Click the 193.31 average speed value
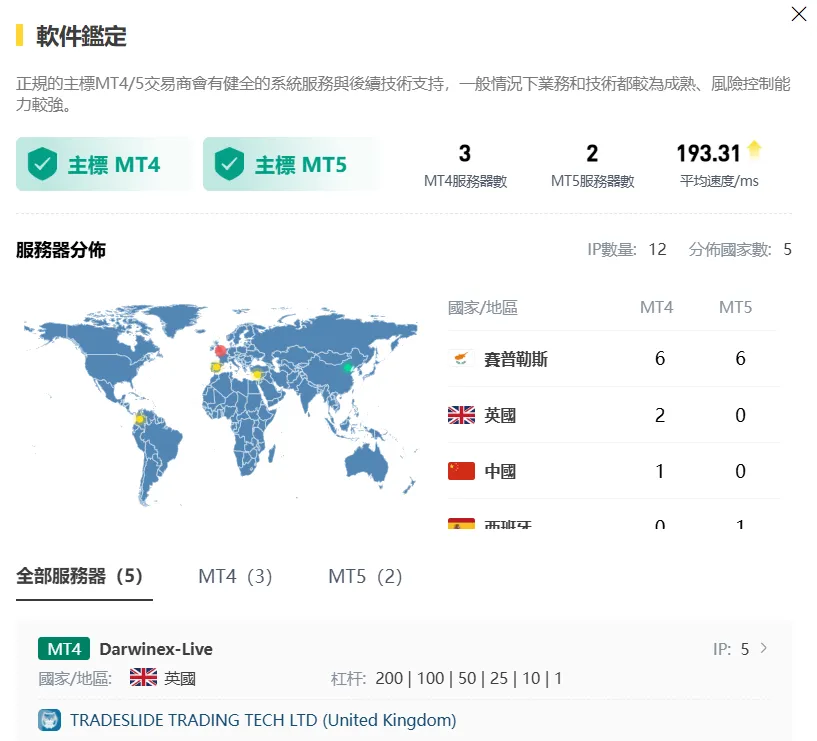The width and height of the screenshot is (817, 741). coord(708,153)
